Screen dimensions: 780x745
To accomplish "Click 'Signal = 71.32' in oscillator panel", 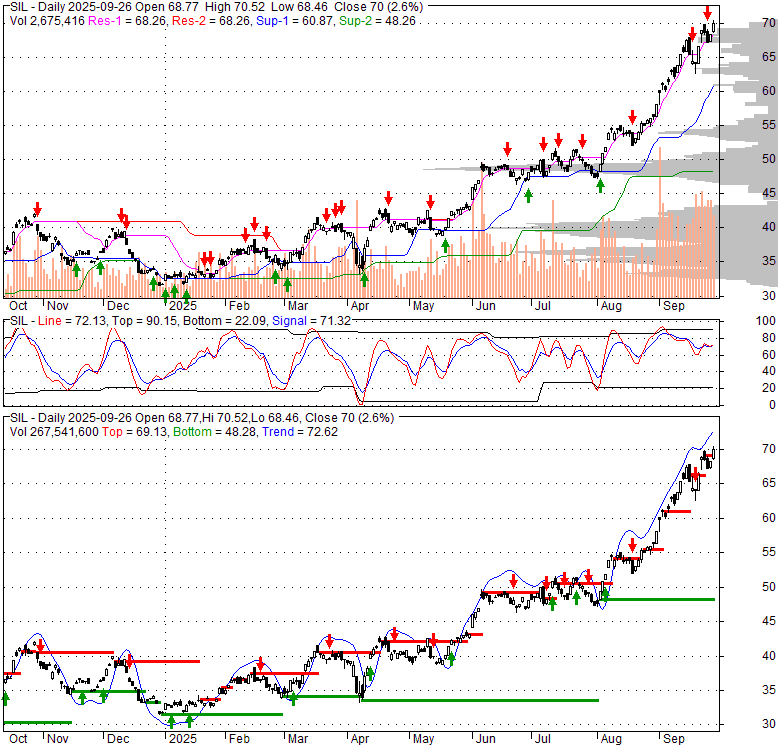I will click(311, 321).
